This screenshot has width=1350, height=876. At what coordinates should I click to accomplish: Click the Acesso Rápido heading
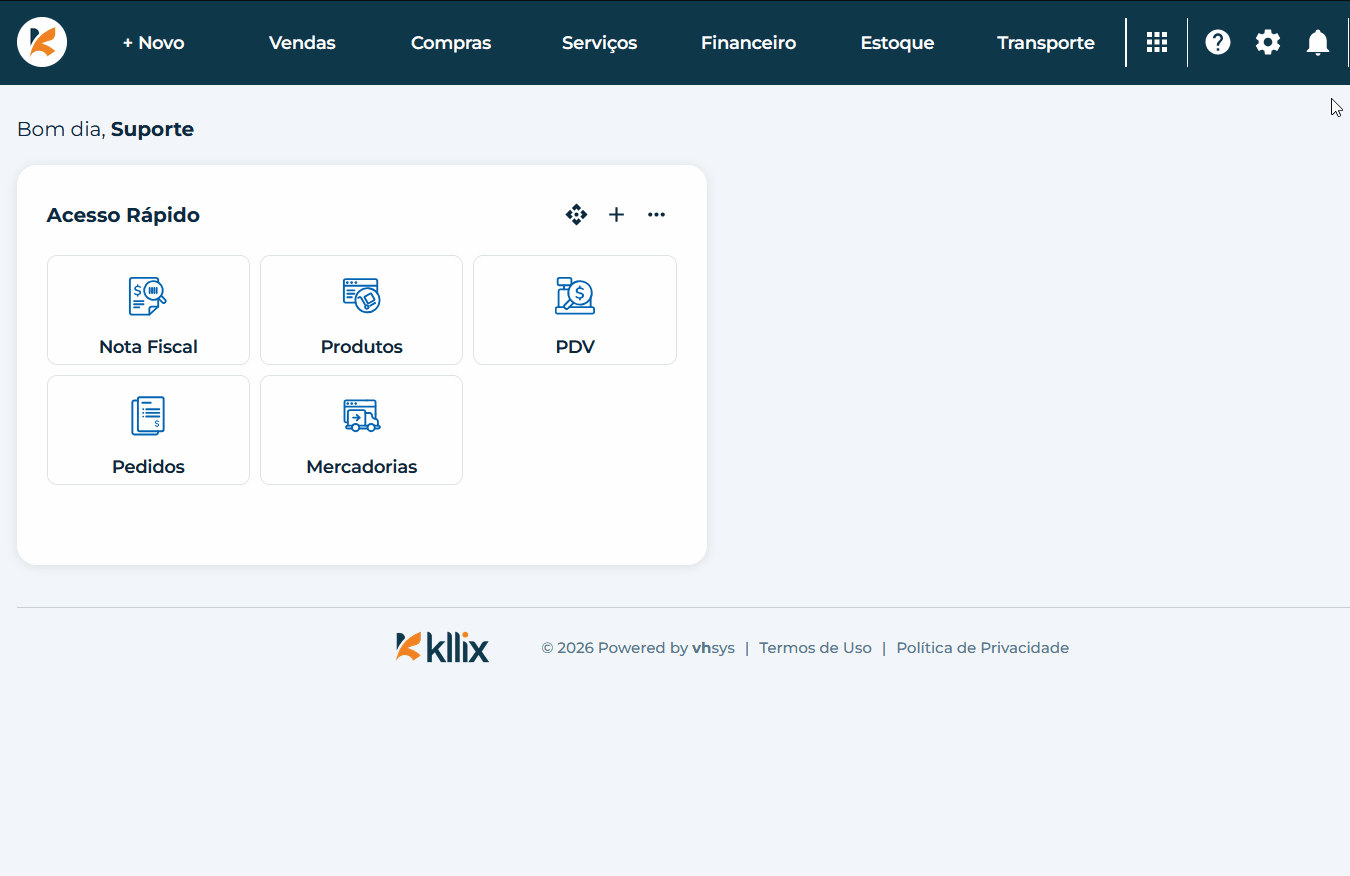(123, 215)
